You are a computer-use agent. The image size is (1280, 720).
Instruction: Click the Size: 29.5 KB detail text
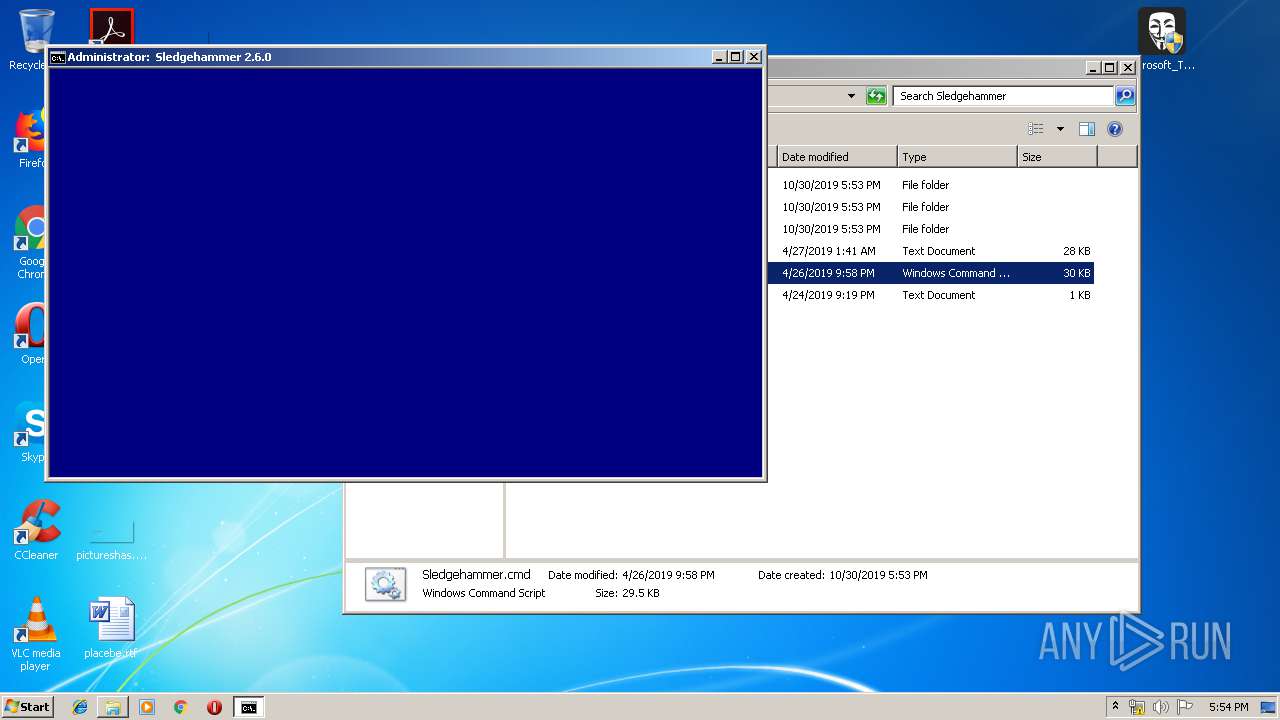(627, 593)
